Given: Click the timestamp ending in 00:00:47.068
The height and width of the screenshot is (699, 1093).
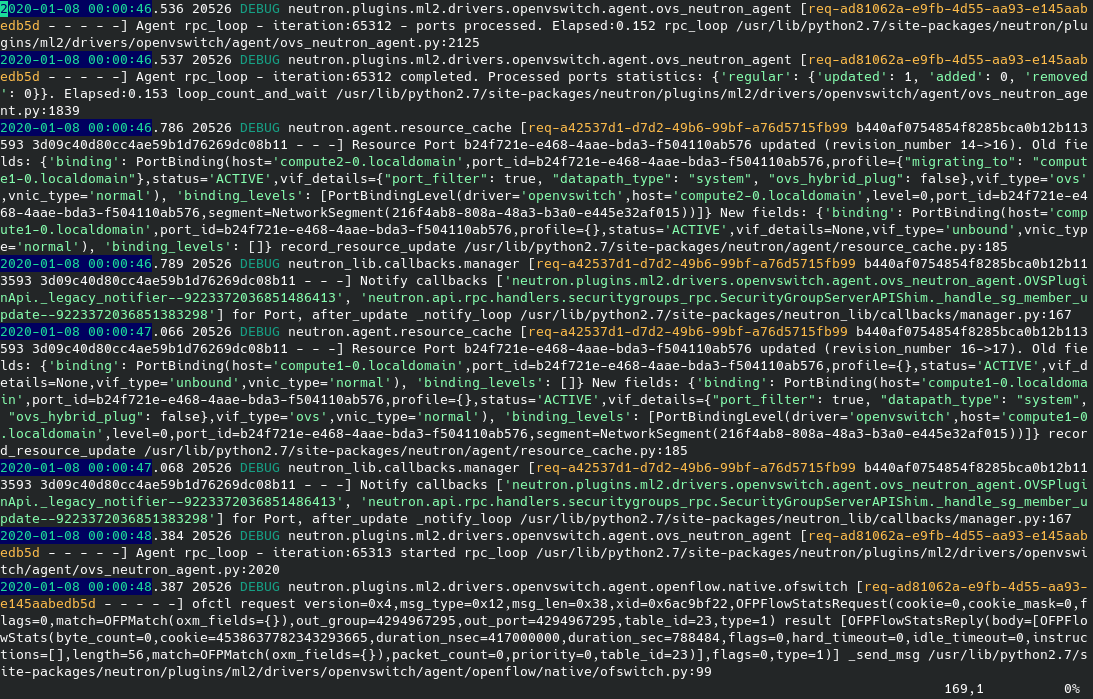Looking at the screenshot, I should coord(92,468).
